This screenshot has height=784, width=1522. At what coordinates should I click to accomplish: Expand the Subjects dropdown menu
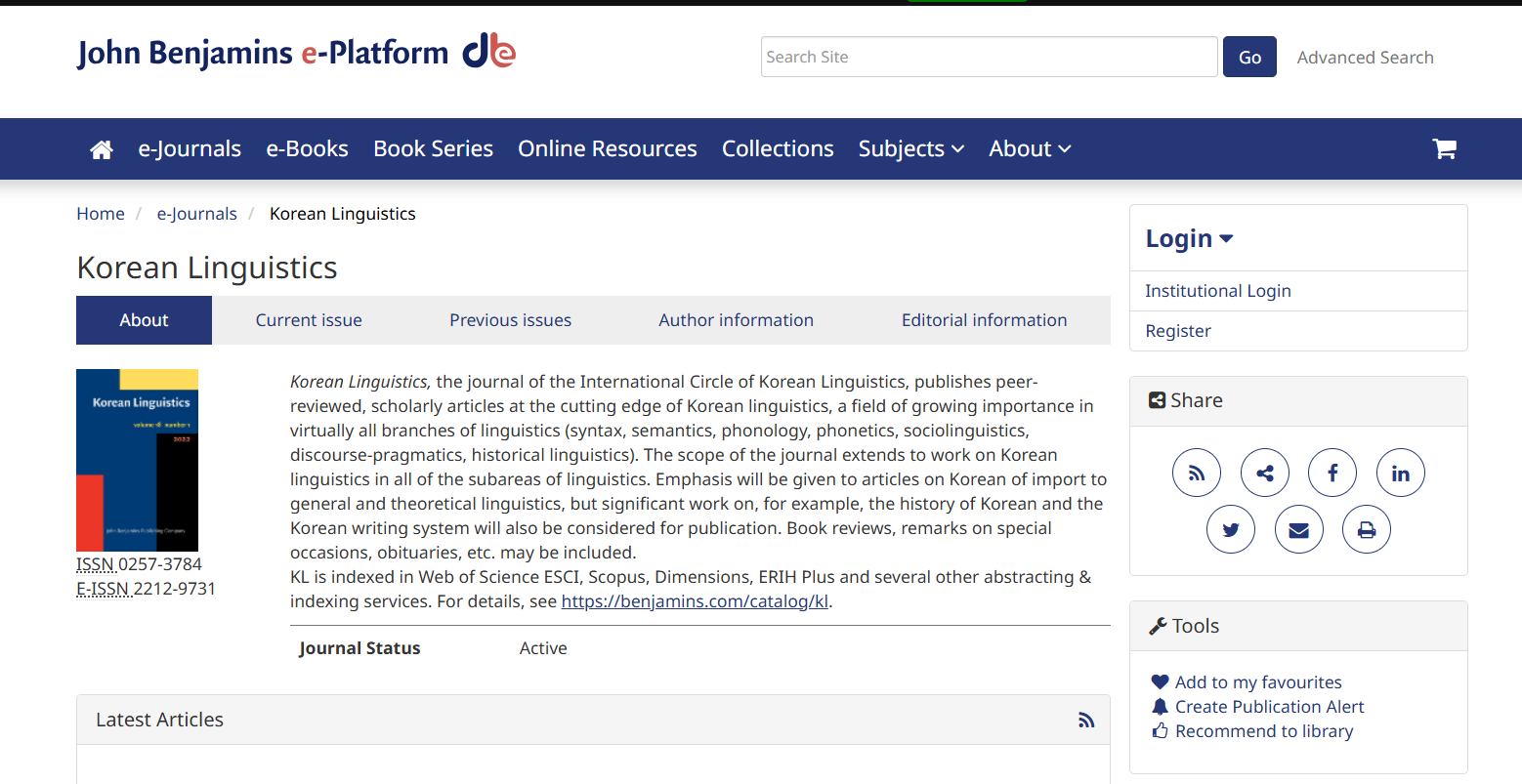click(x=911, y=149)
